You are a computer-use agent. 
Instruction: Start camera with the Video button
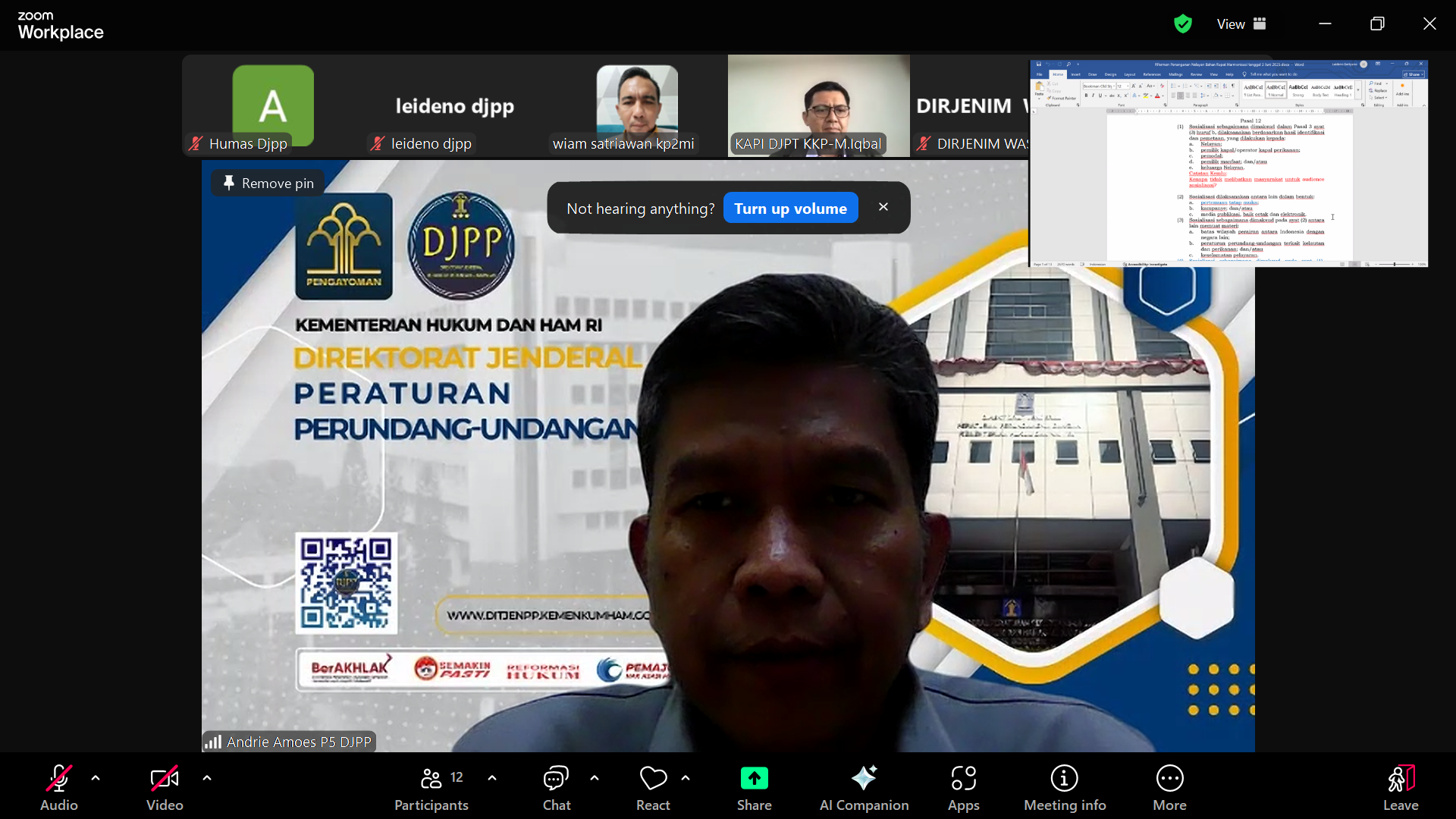tap(165, 787)
